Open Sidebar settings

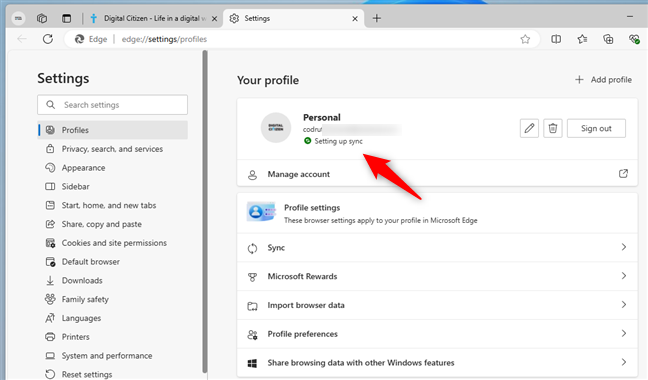[112, 186]
